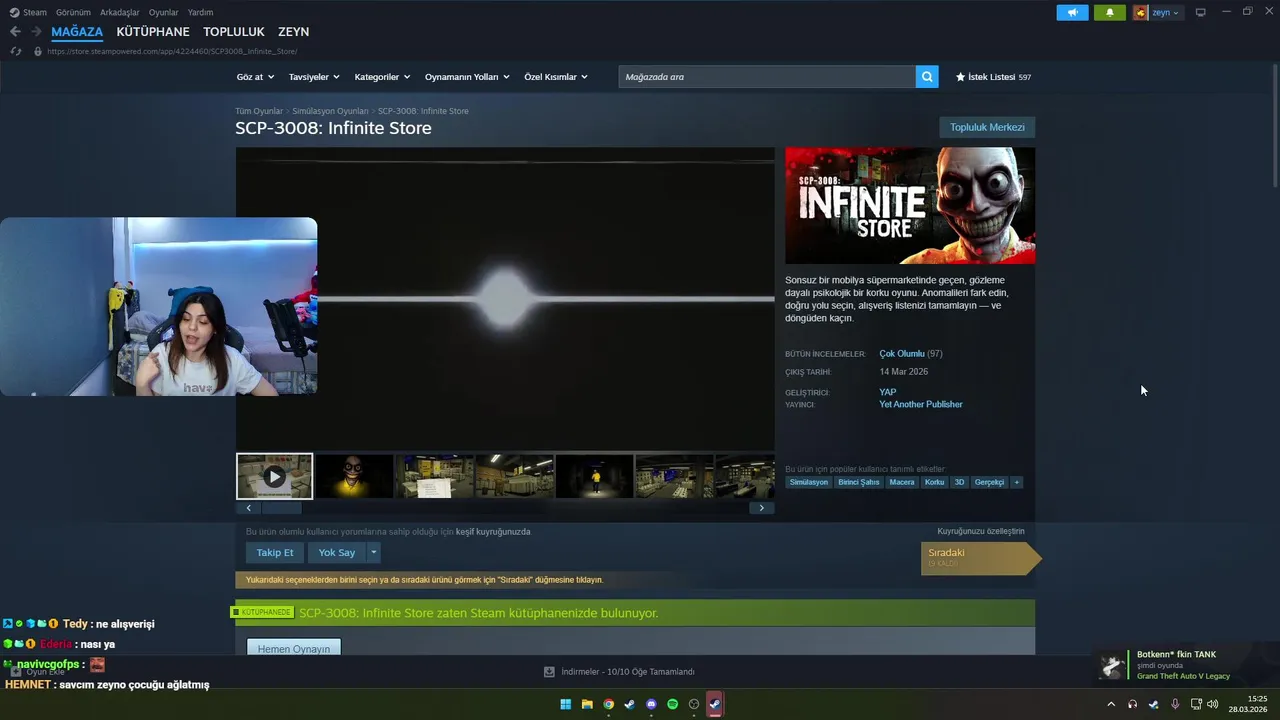Expand the Kategoriler dropdown
The width and height of the screenshot is (1280, 720).
(x=382, y=77)
